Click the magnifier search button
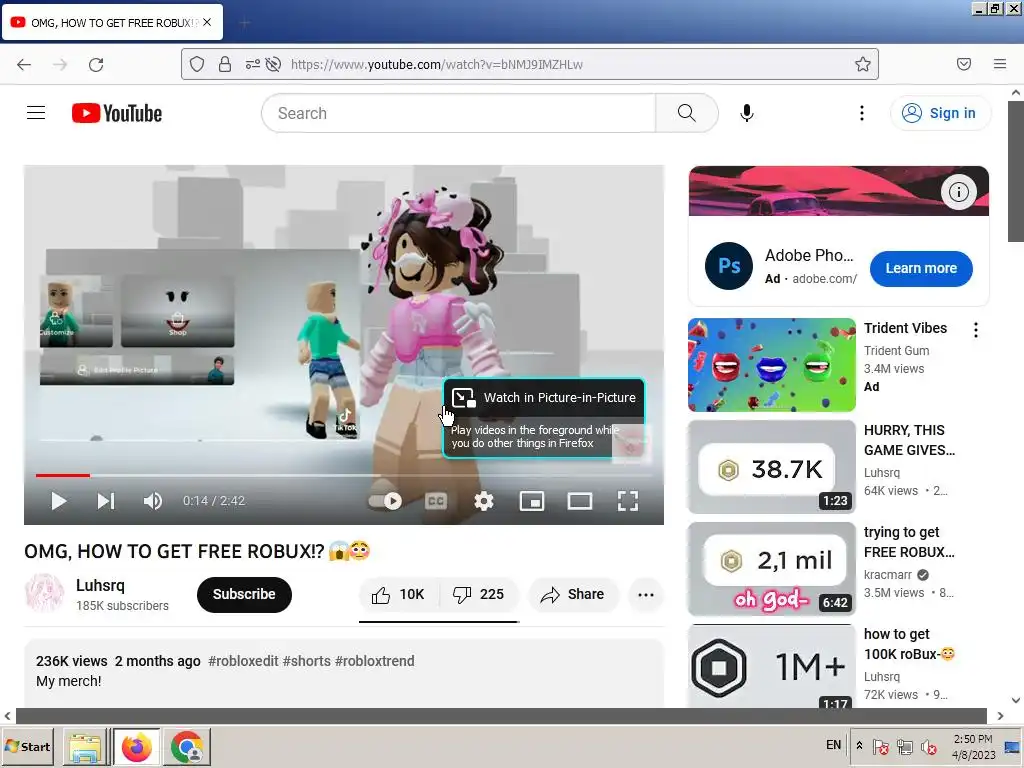1024x768 pixels. point(686,113)
